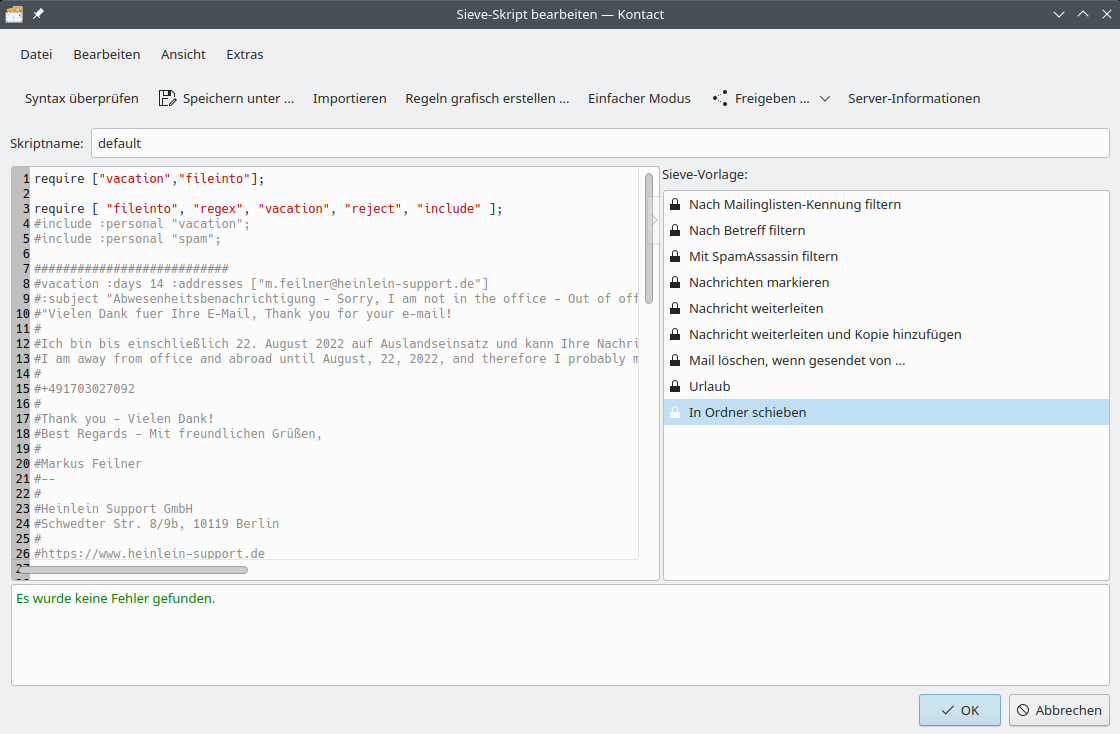The height and width of the screenshot is (734, 1120).
Task: Open the Datei menu
Action: (x=36, y=54)
